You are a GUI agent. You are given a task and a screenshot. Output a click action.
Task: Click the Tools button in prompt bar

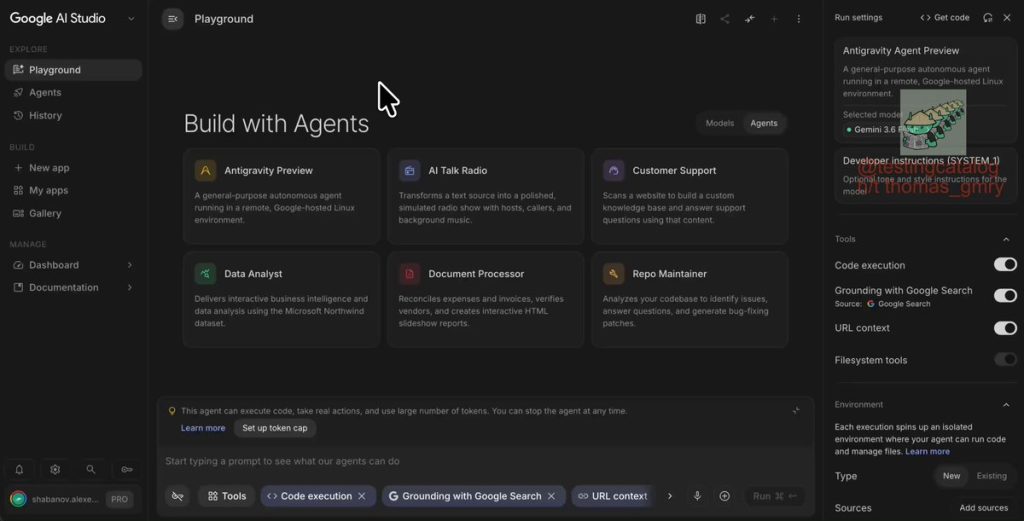point(227,496)
